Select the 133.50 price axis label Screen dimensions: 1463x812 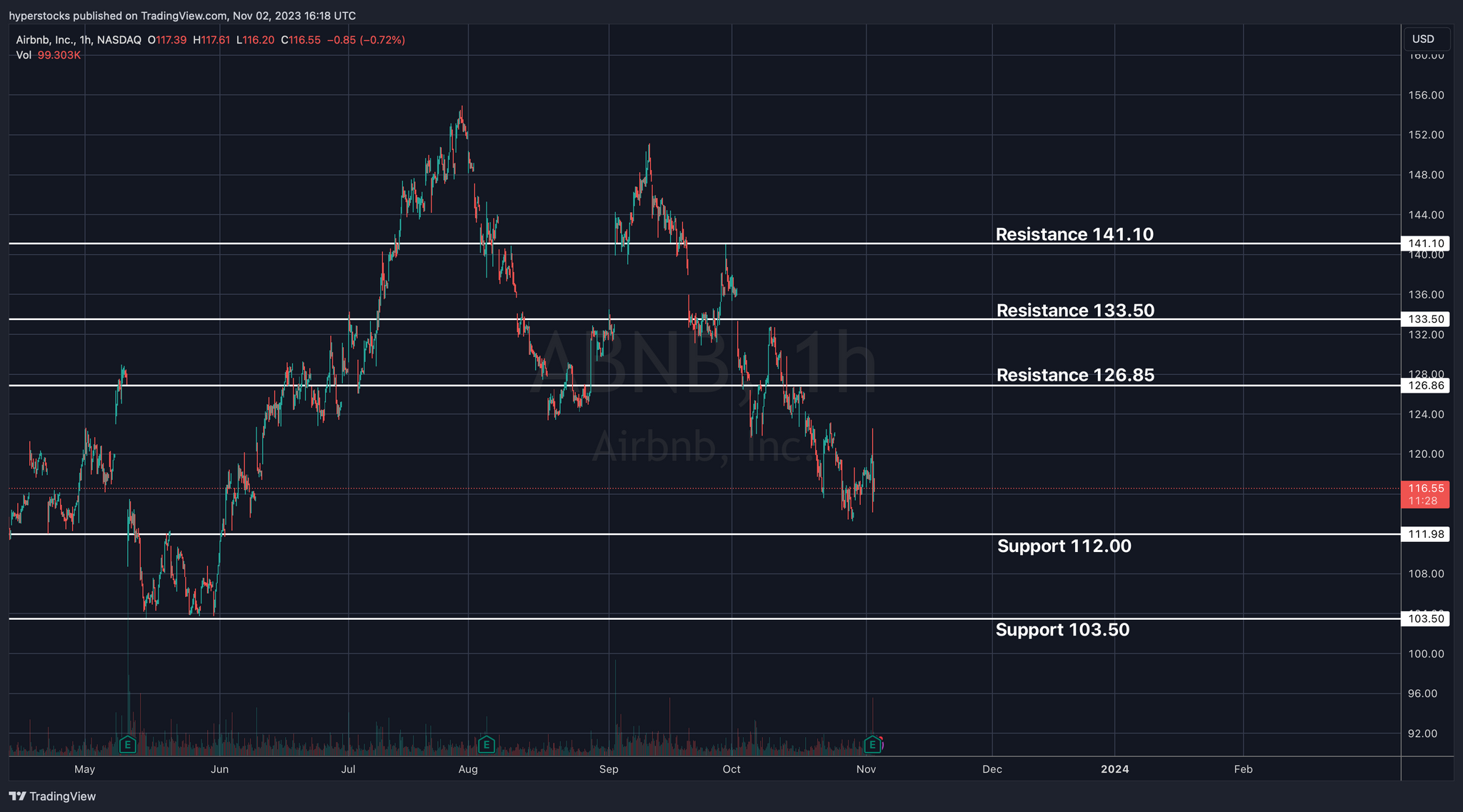click(1426, 319)
